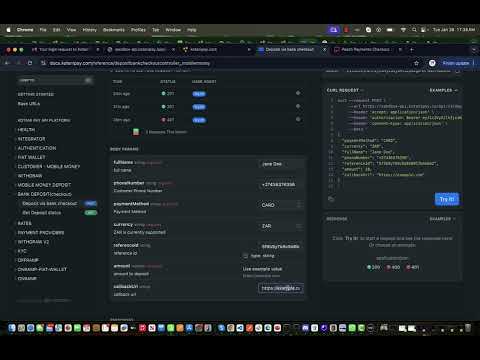
Task: Click the address bar URL
Action: (x=130, y=63)
